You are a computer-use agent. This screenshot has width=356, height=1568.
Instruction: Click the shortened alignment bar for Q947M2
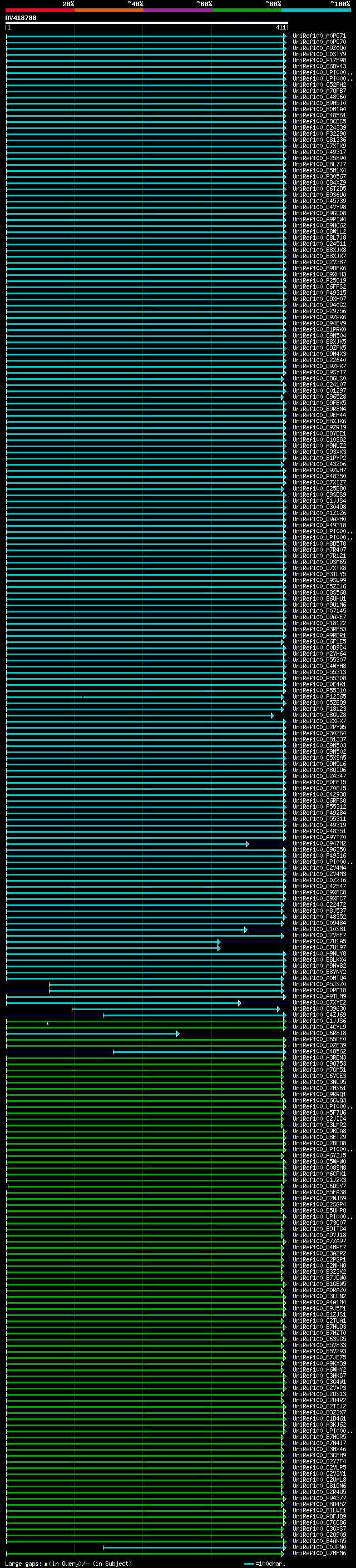click(x=127, y=844)
